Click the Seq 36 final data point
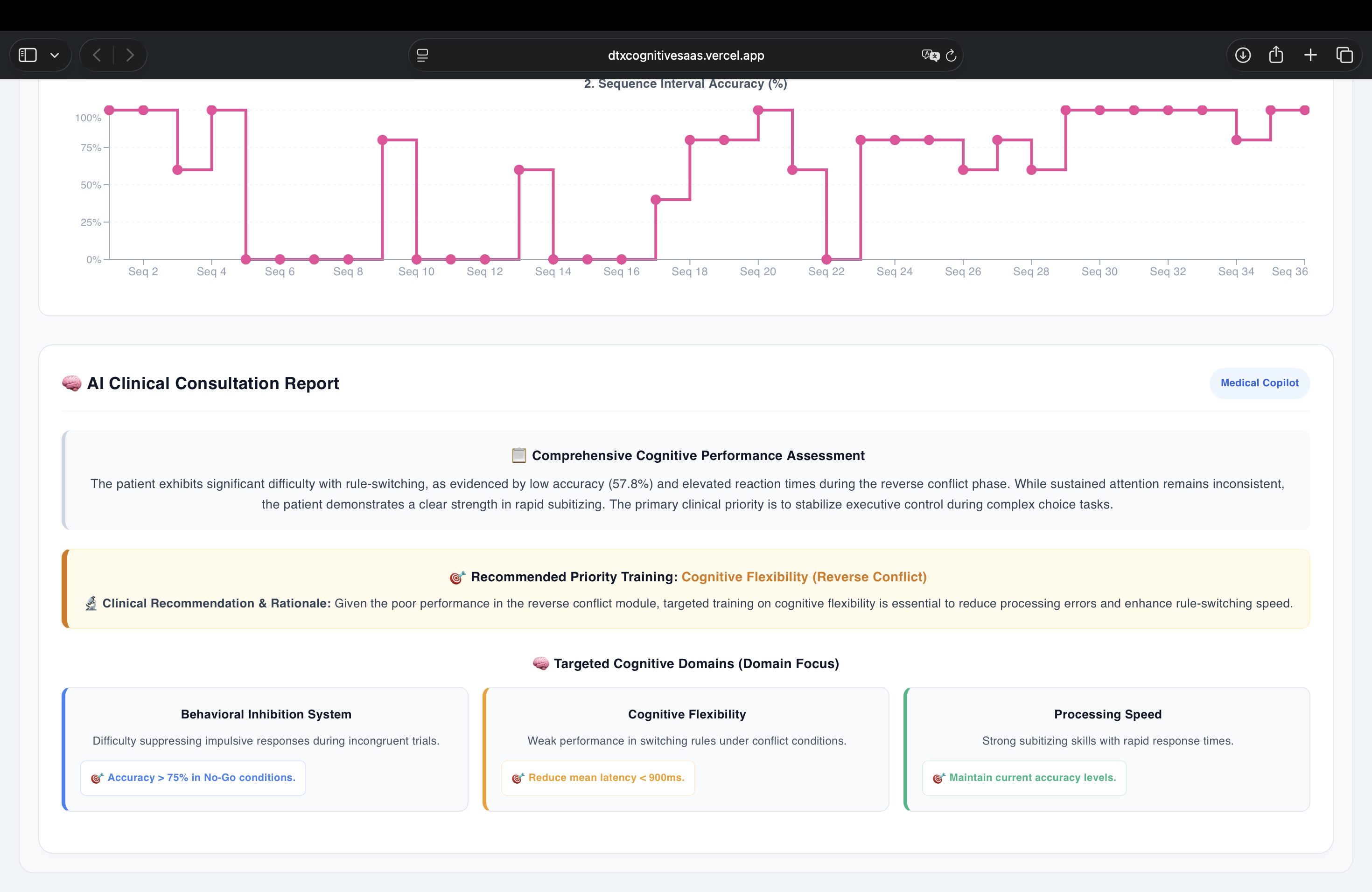The height and width of the screenshot is (892, 1372). click(x=1304, y=110)
